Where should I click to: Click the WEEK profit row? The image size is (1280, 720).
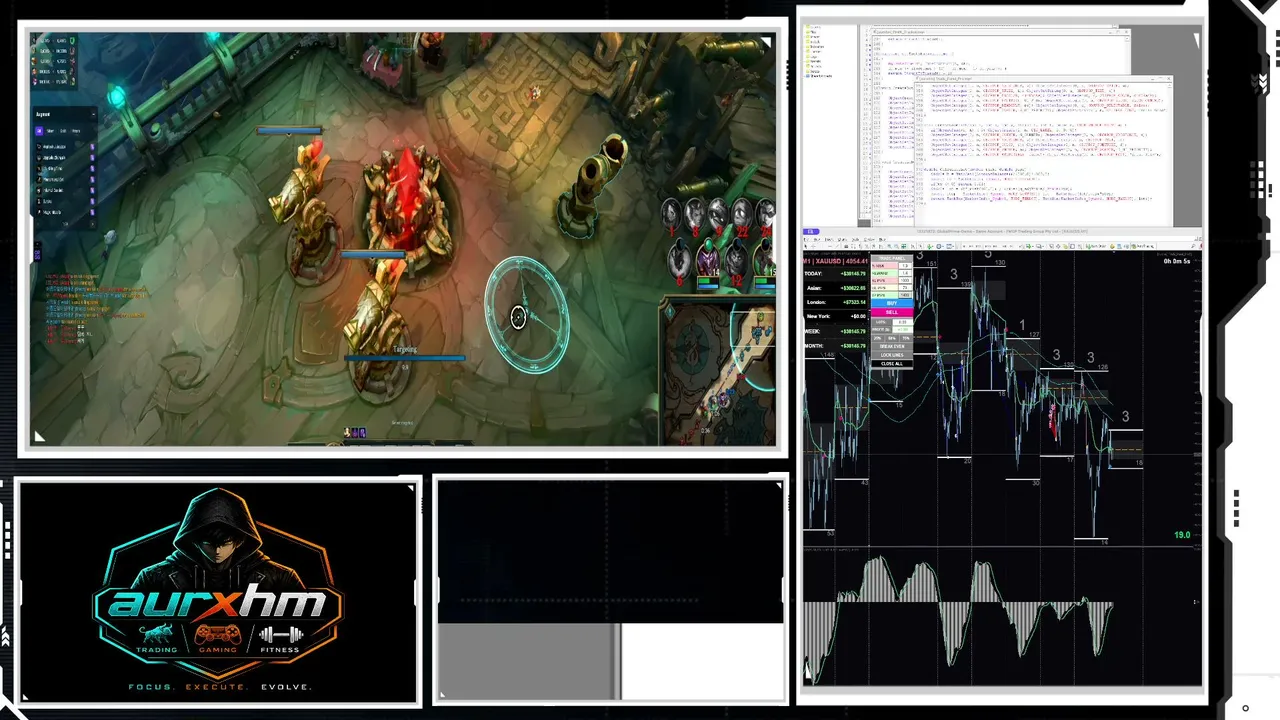[x=835, y=331]
